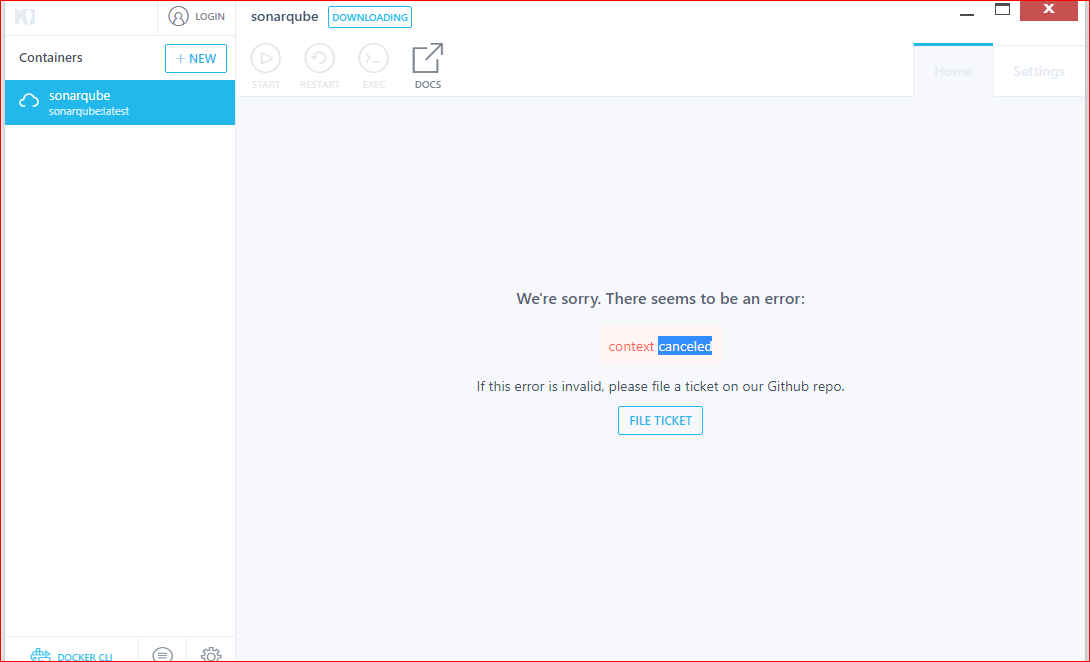Switch to the Settings tab

click(1038, 70)
